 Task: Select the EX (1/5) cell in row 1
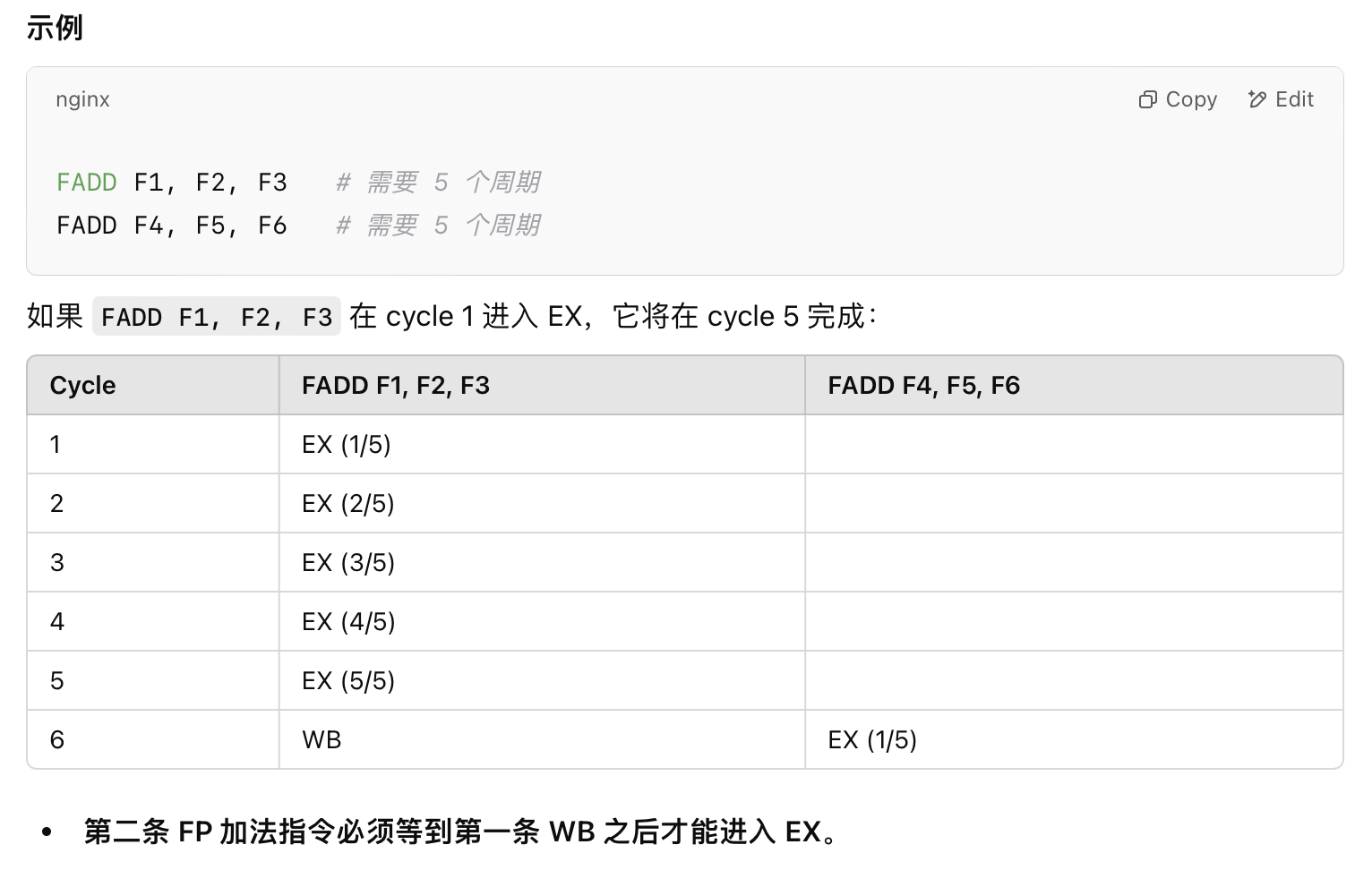pyautogui.click(x=346, y=444)
